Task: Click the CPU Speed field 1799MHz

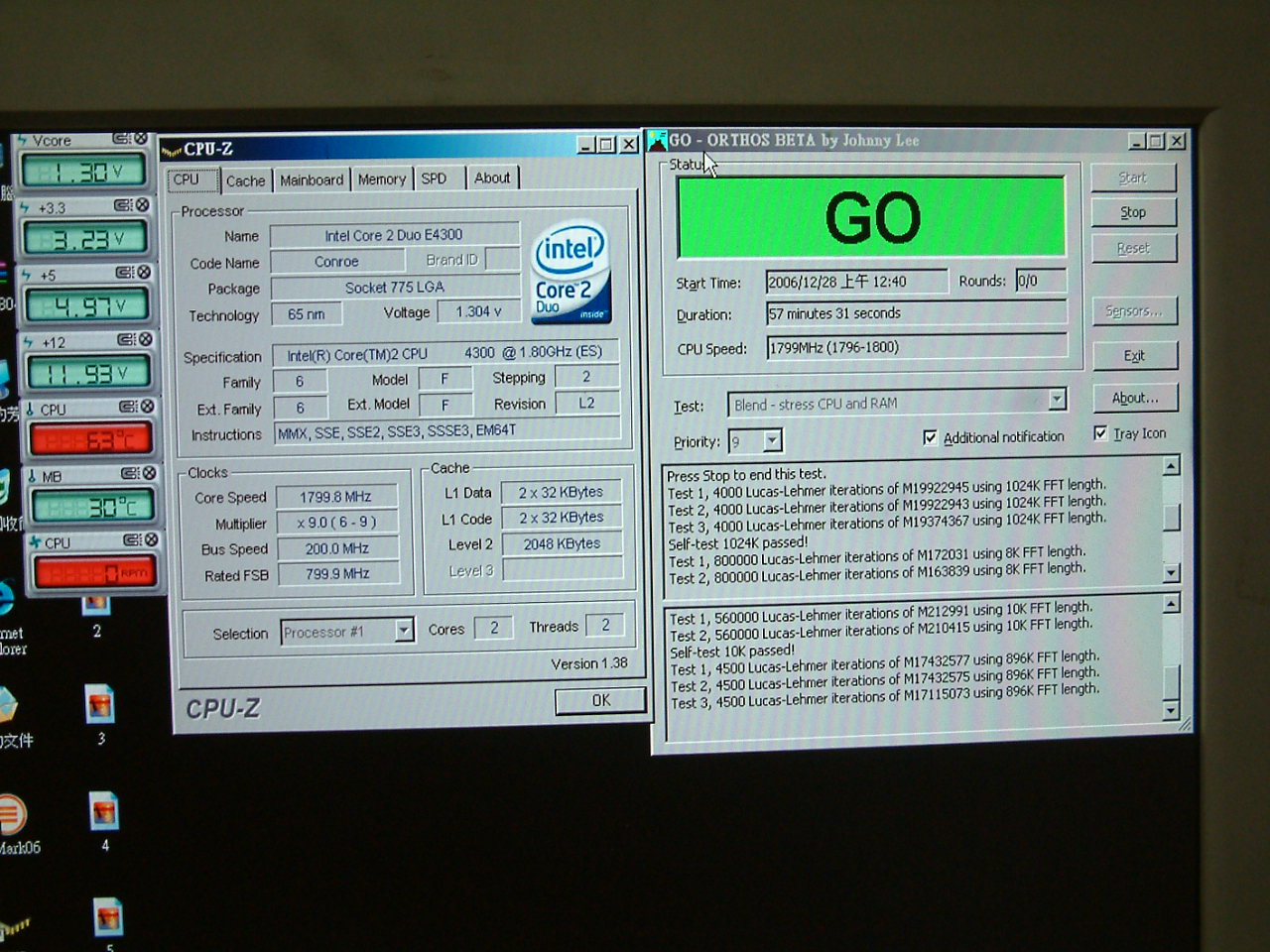Action: click(917, 347)
